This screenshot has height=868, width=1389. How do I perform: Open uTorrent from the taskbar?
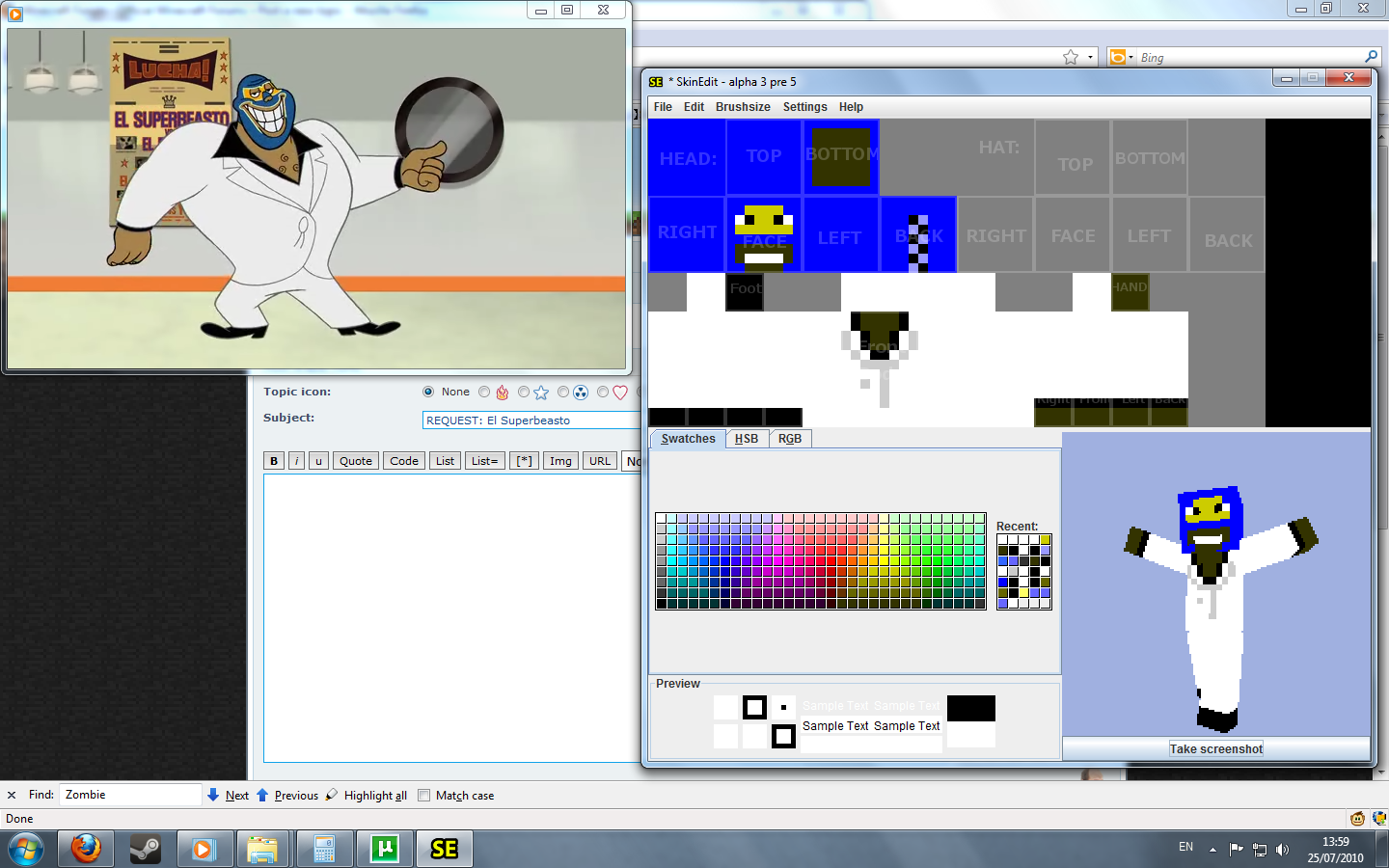385,849
